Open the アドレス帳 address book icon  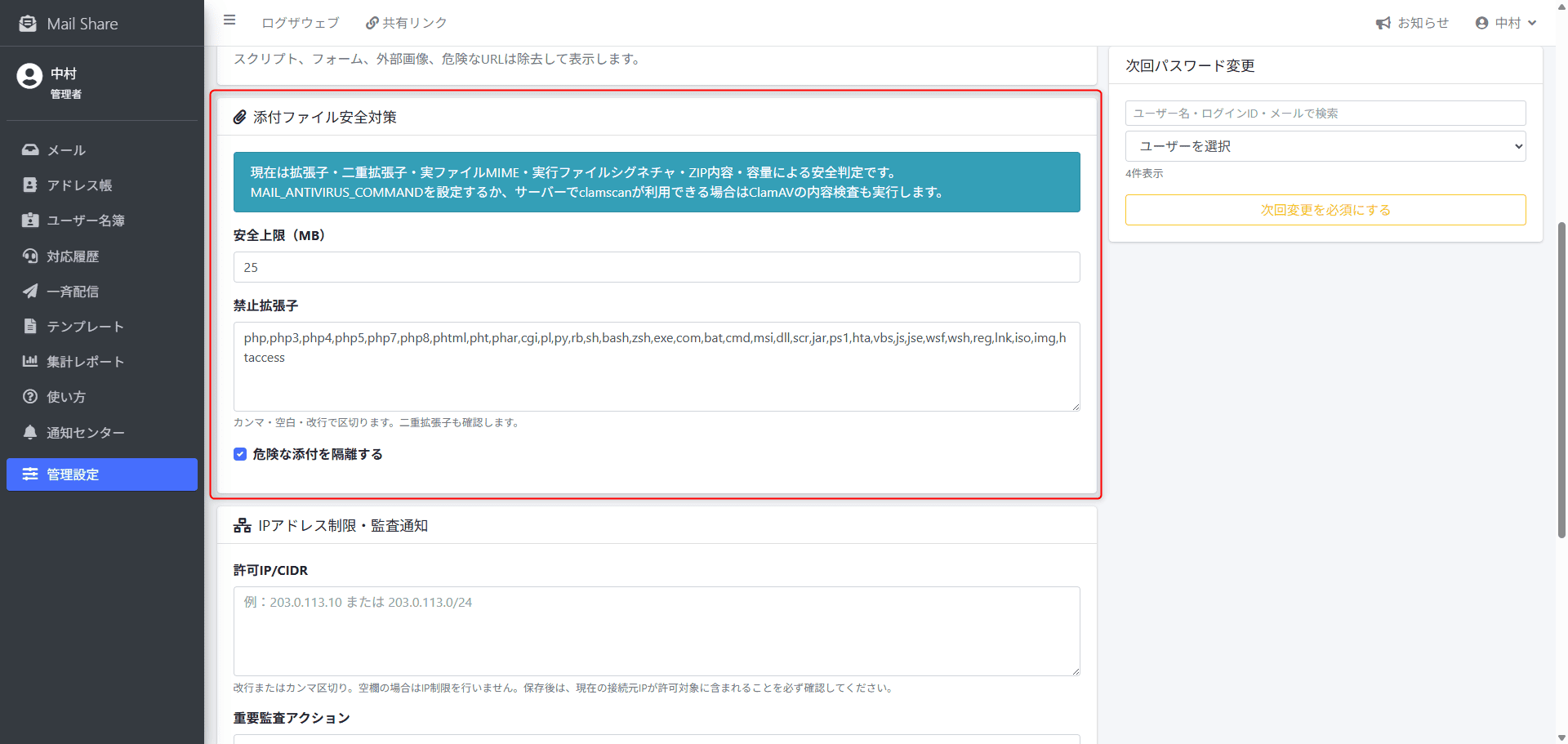point(30,185)
